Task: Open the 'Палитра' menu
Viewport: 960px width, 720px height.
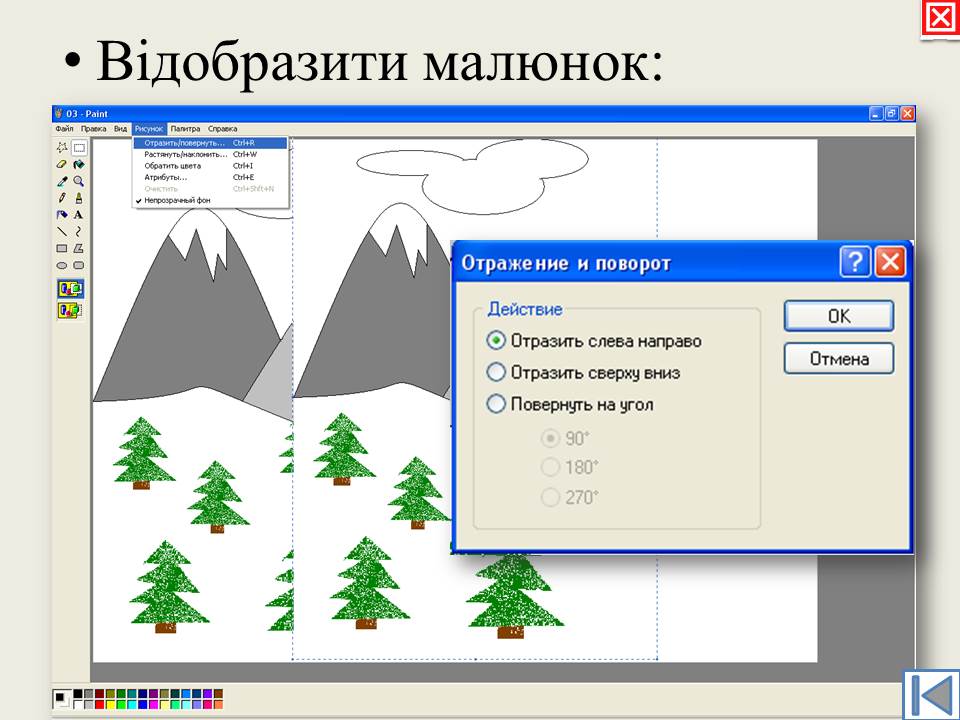Action: pyautogui.click(x=185, y=129)
